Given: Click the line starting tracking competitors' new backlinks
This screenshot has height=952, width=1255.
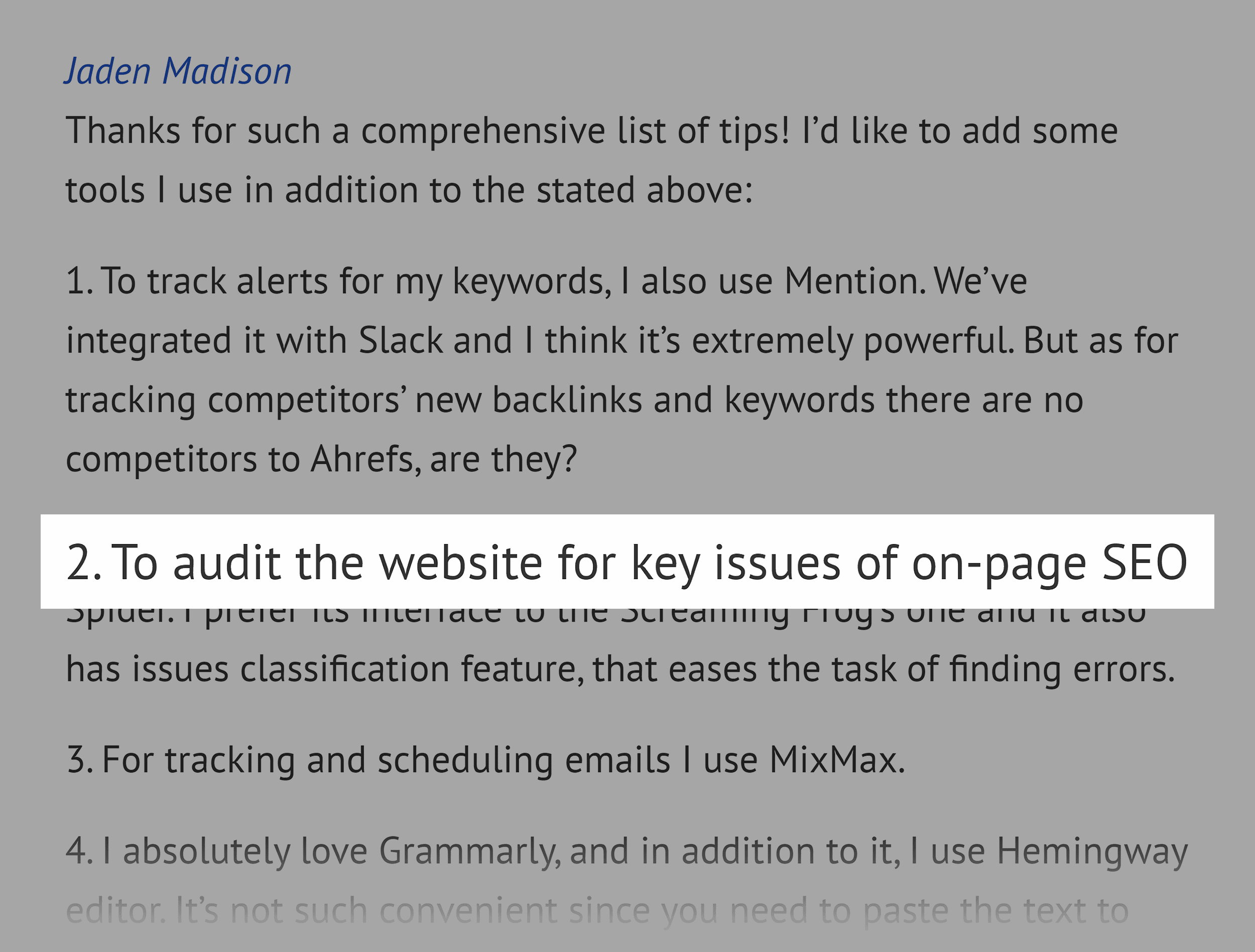Looking at the screenshot, I should click(x=575, y=401).
